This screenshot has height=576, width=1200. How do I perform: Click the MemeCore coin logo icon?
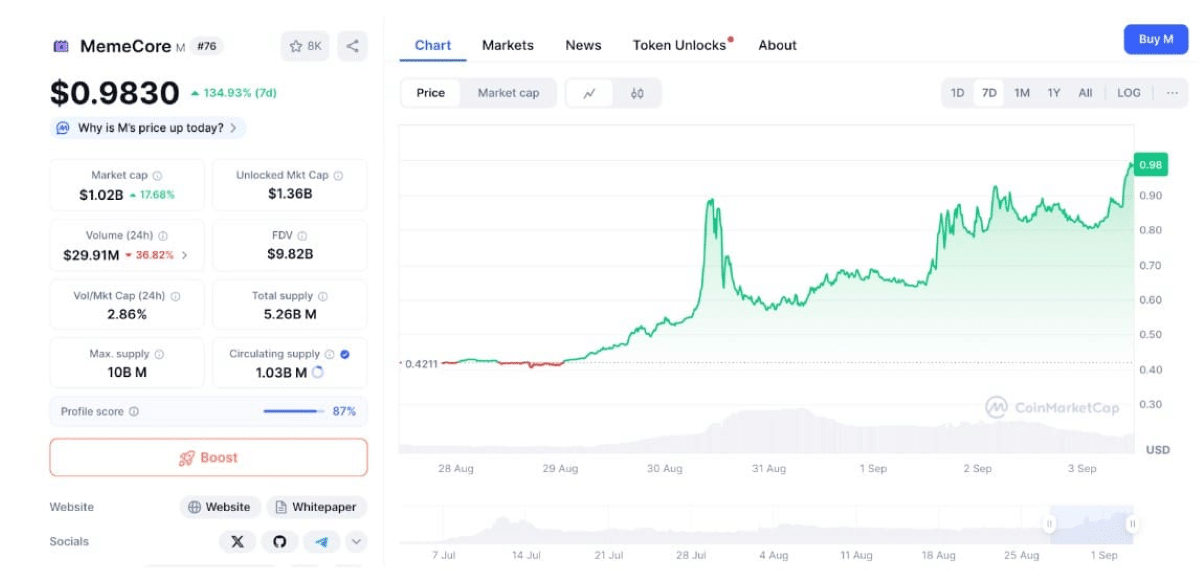(x=61, y=46)
